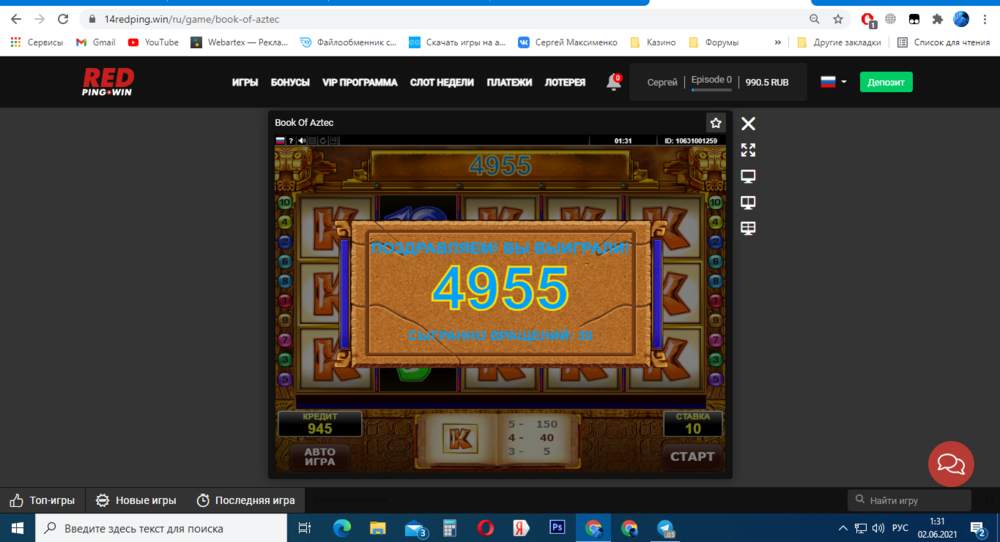This screenshot has height=542, width=1000.
Task: Click the Найти игру search field
Action: click(x=910, y=500)
